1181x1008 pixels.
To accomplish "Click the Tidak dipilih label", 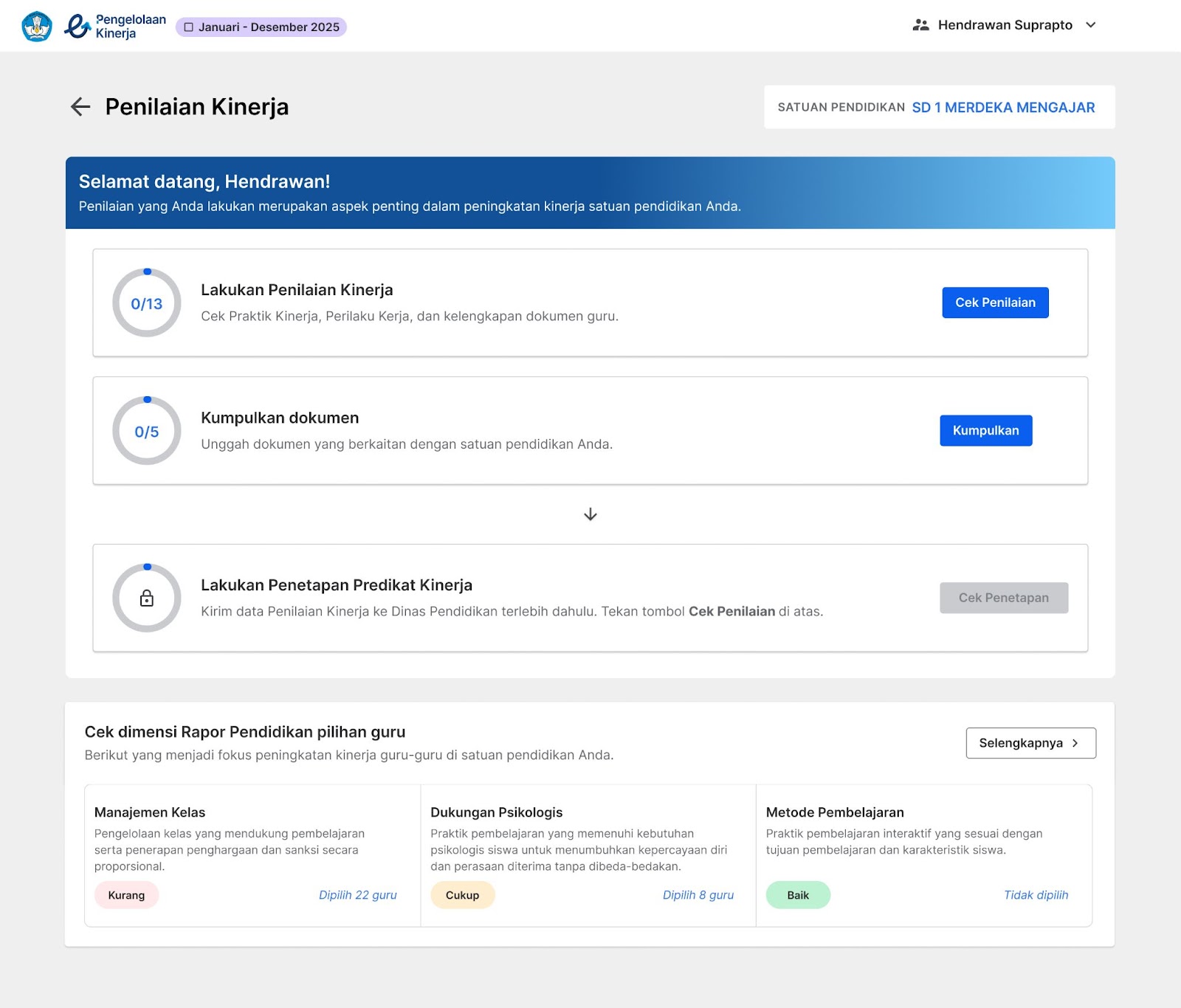I will [x=1036, y=895].
